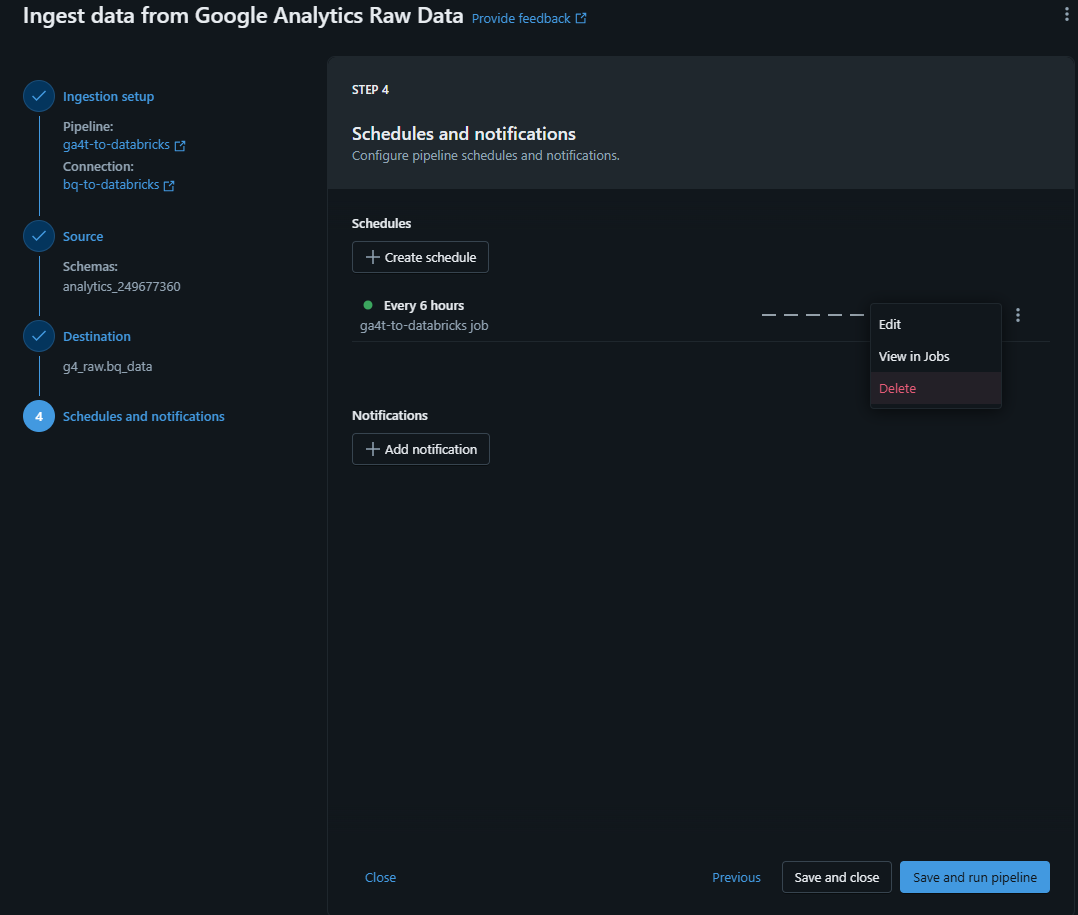Choose Delete from the schedule context menu
This screenshot has width=1078, height=915.
click(936, 388)
